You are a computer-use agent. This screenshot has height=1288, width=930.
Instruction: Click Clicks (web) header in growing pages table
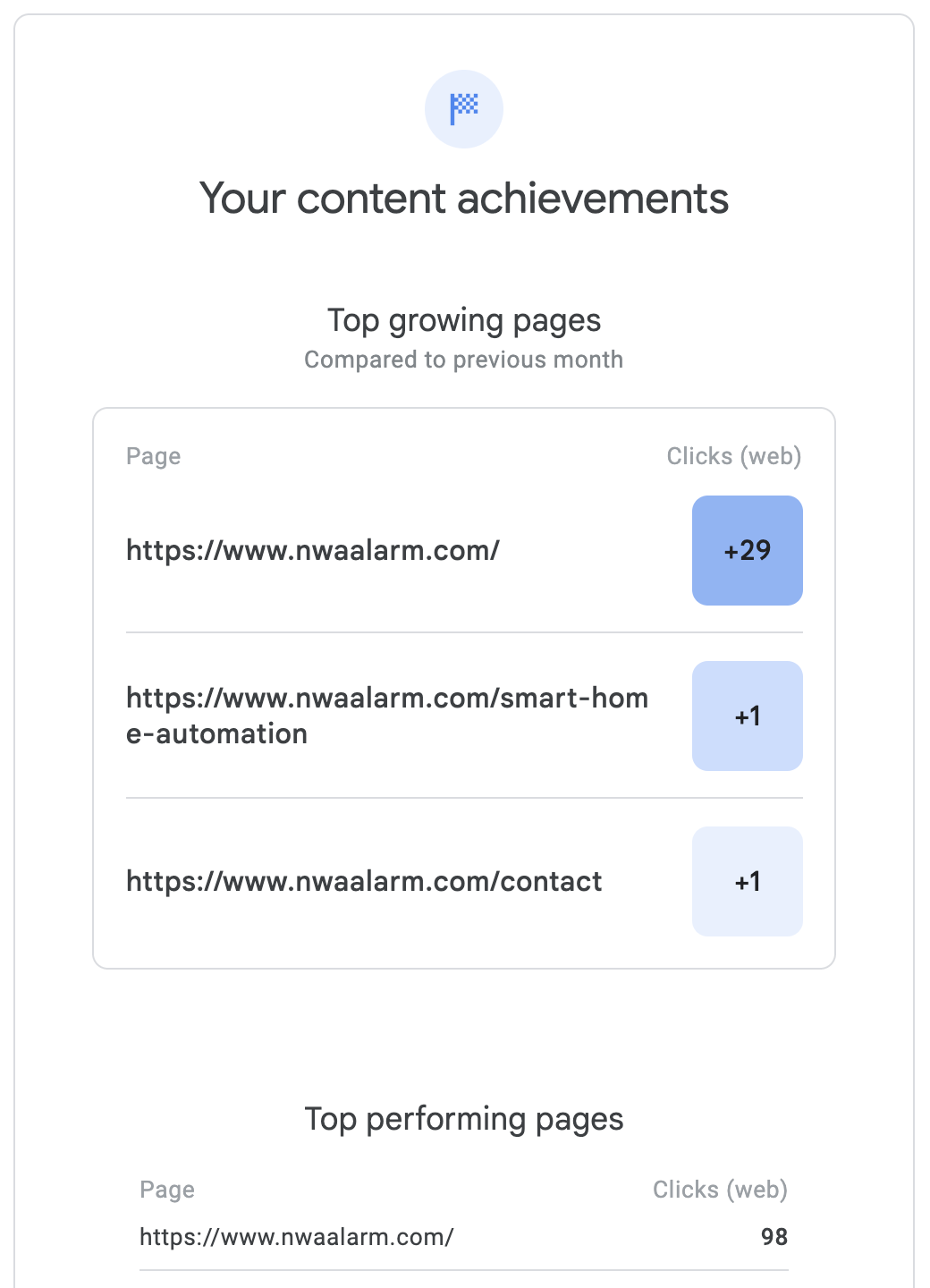(x=733, y=456)
